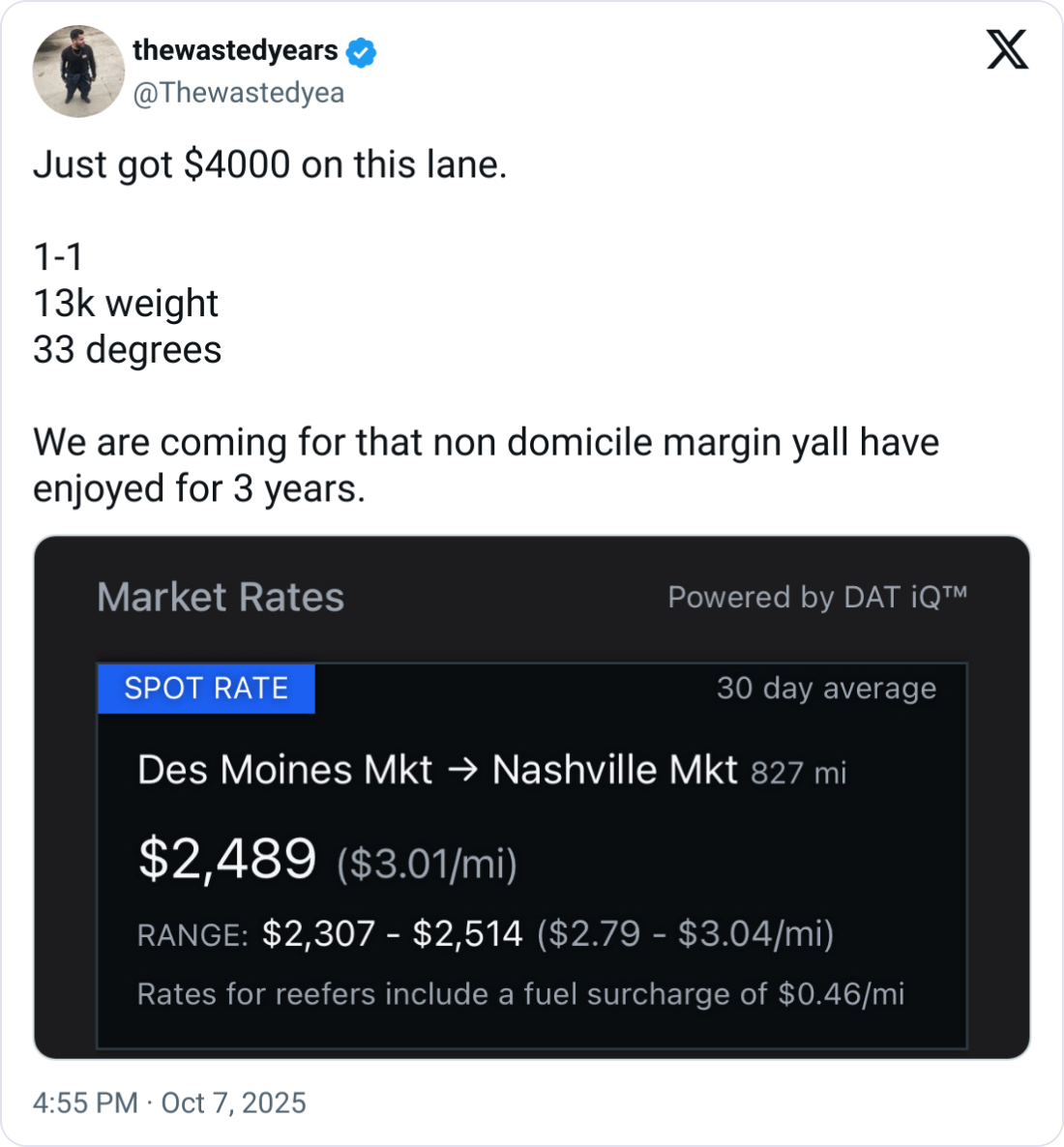The image size is (1064, 1147).
Task: Open the thewastedyears display name link
Action: coord(235,50)
